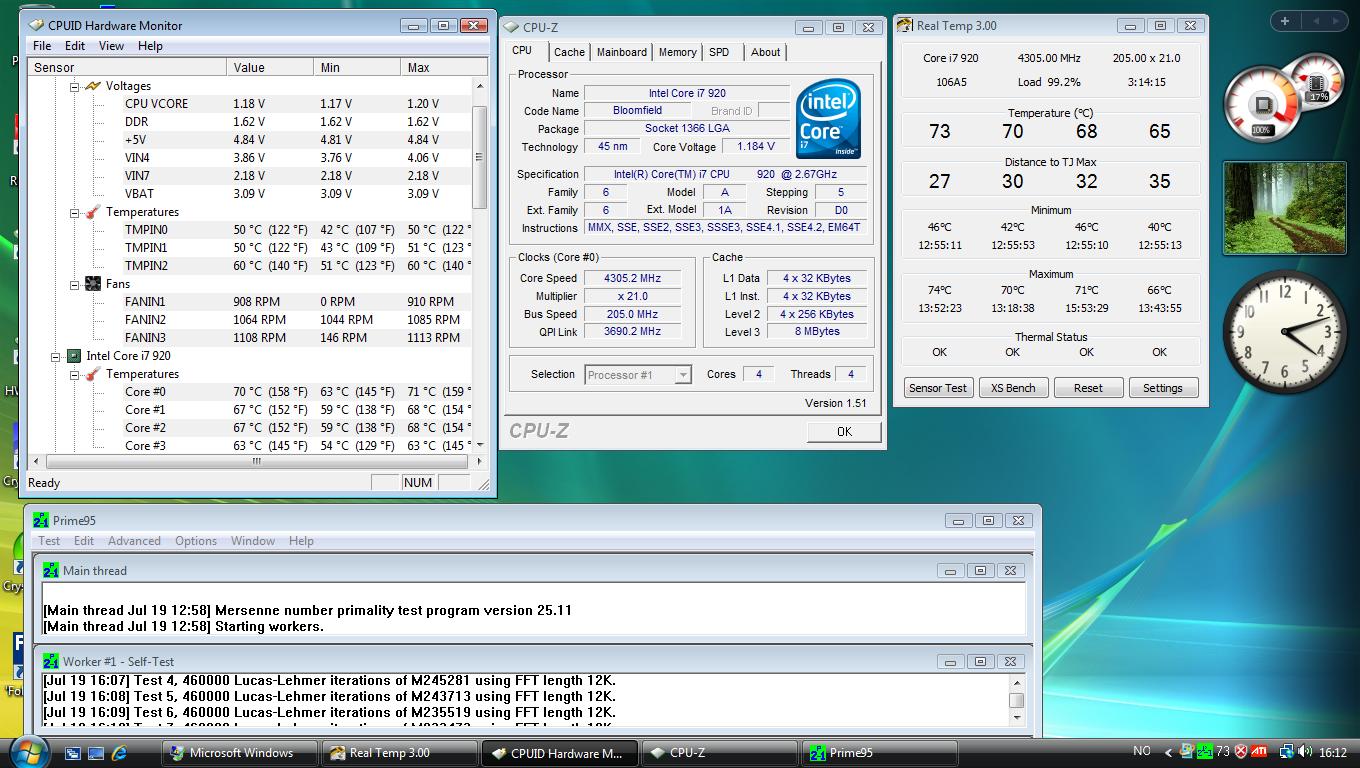Click Worker #1 window scrollbar down arrow
The height and width of the screenshot is (768, 1360).
click(1016, 717)
